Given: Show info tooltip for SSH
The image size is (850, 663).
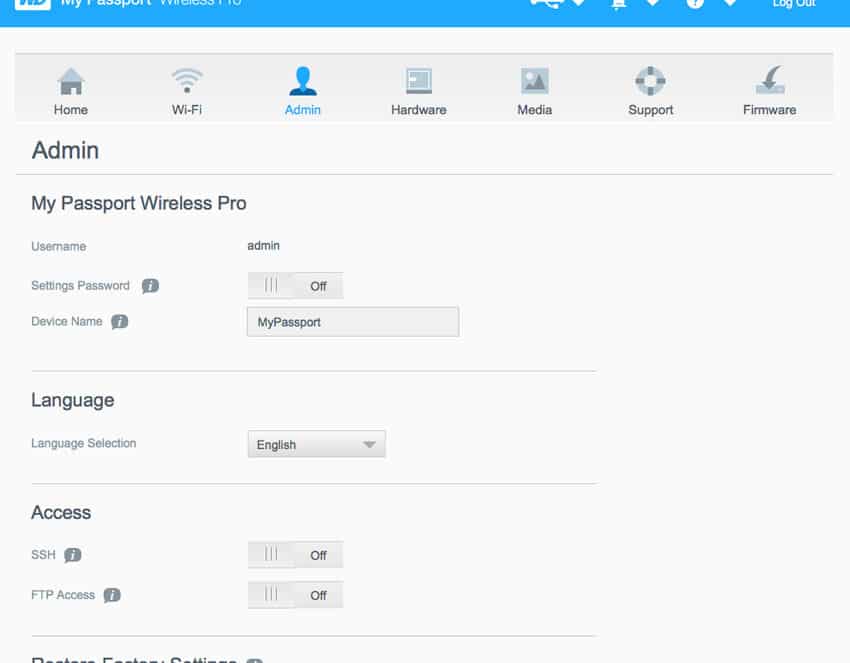Looking at the screenshot, I should tap(73, 555).
